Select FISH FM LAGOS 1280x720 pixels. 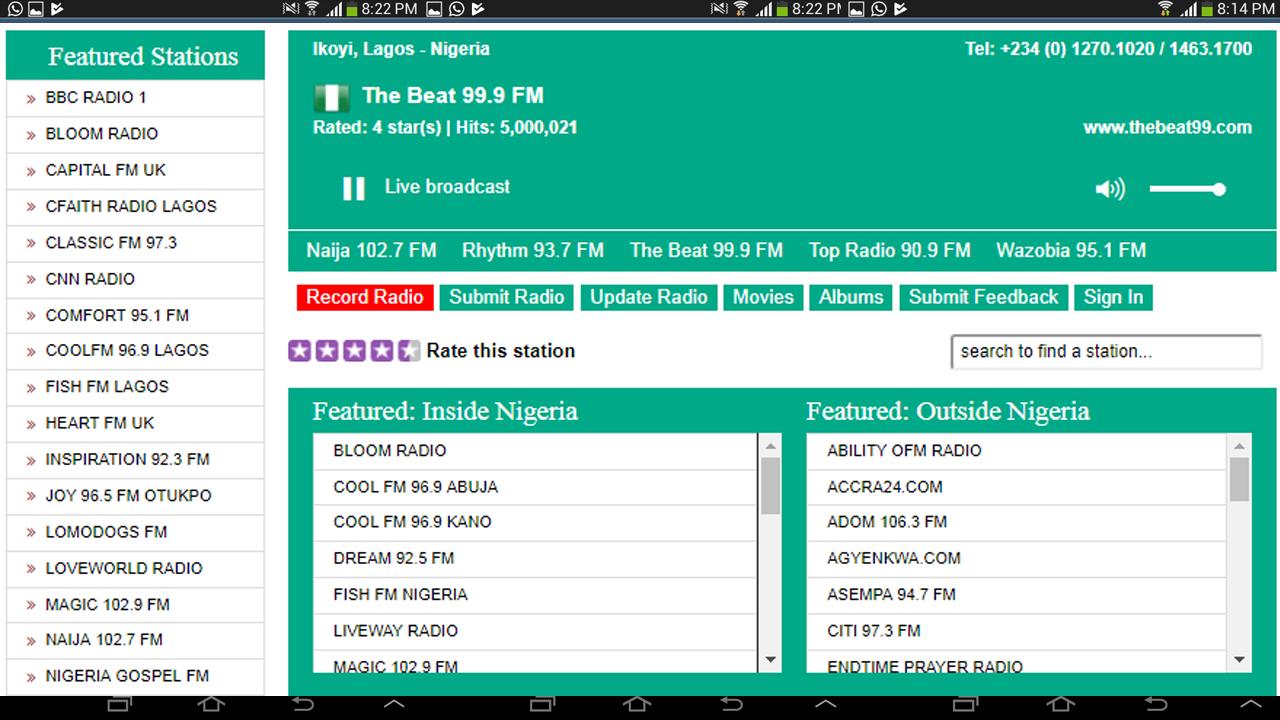[x=135, y=387]
